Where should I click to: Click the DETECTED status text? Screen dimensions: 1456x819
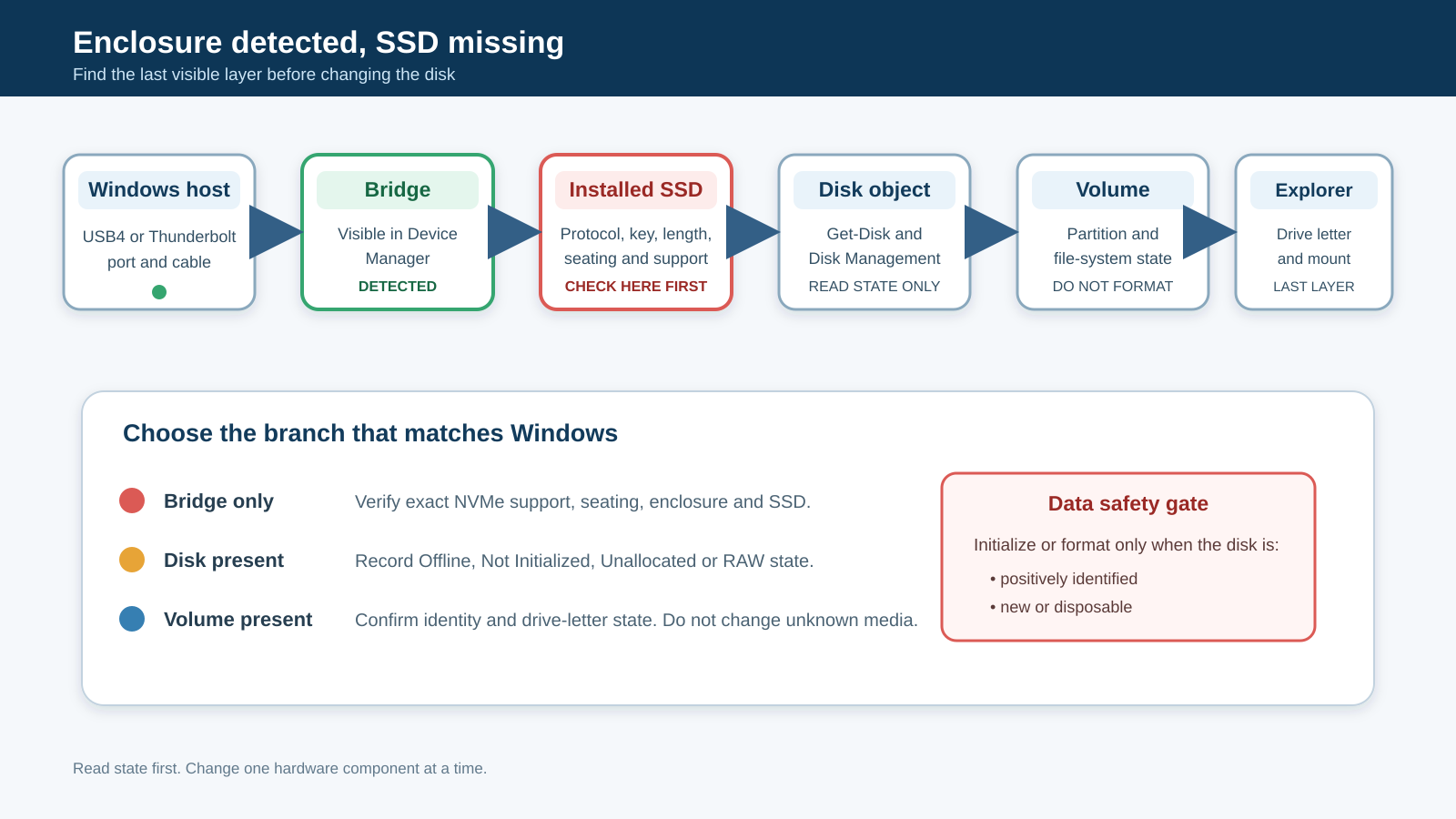[x=398, y=287]
